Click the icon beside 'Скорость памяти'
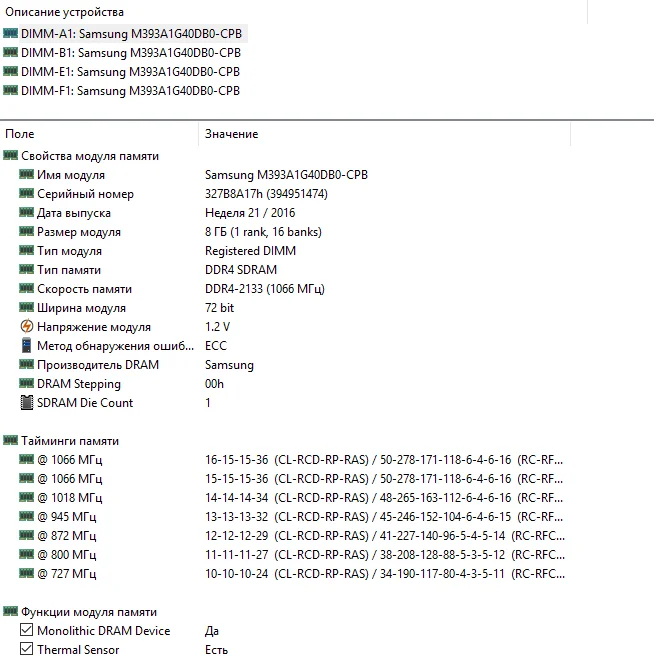 coord(26,288)
